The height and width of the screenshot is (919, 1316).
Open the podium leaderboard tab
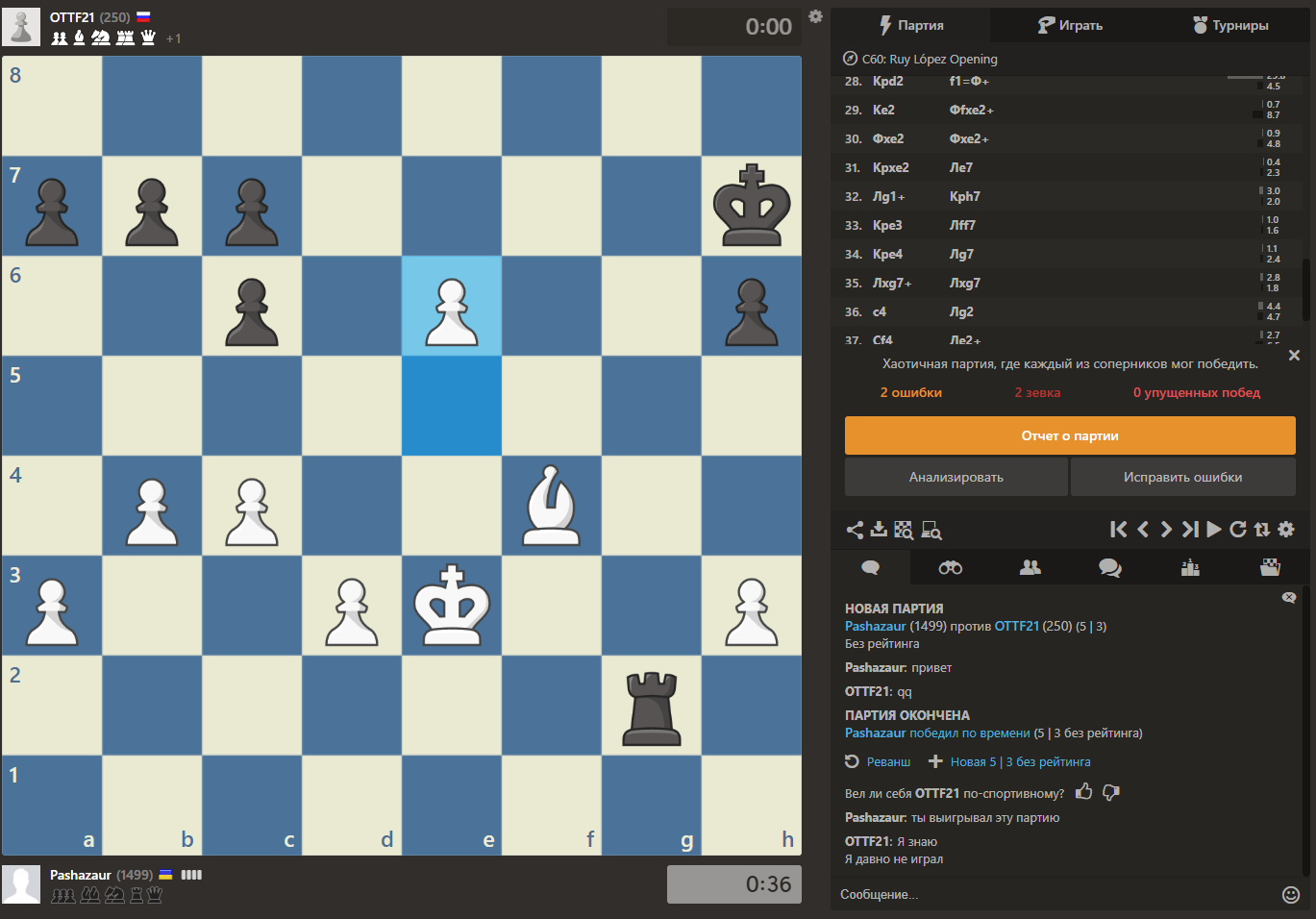(1190, 567)
